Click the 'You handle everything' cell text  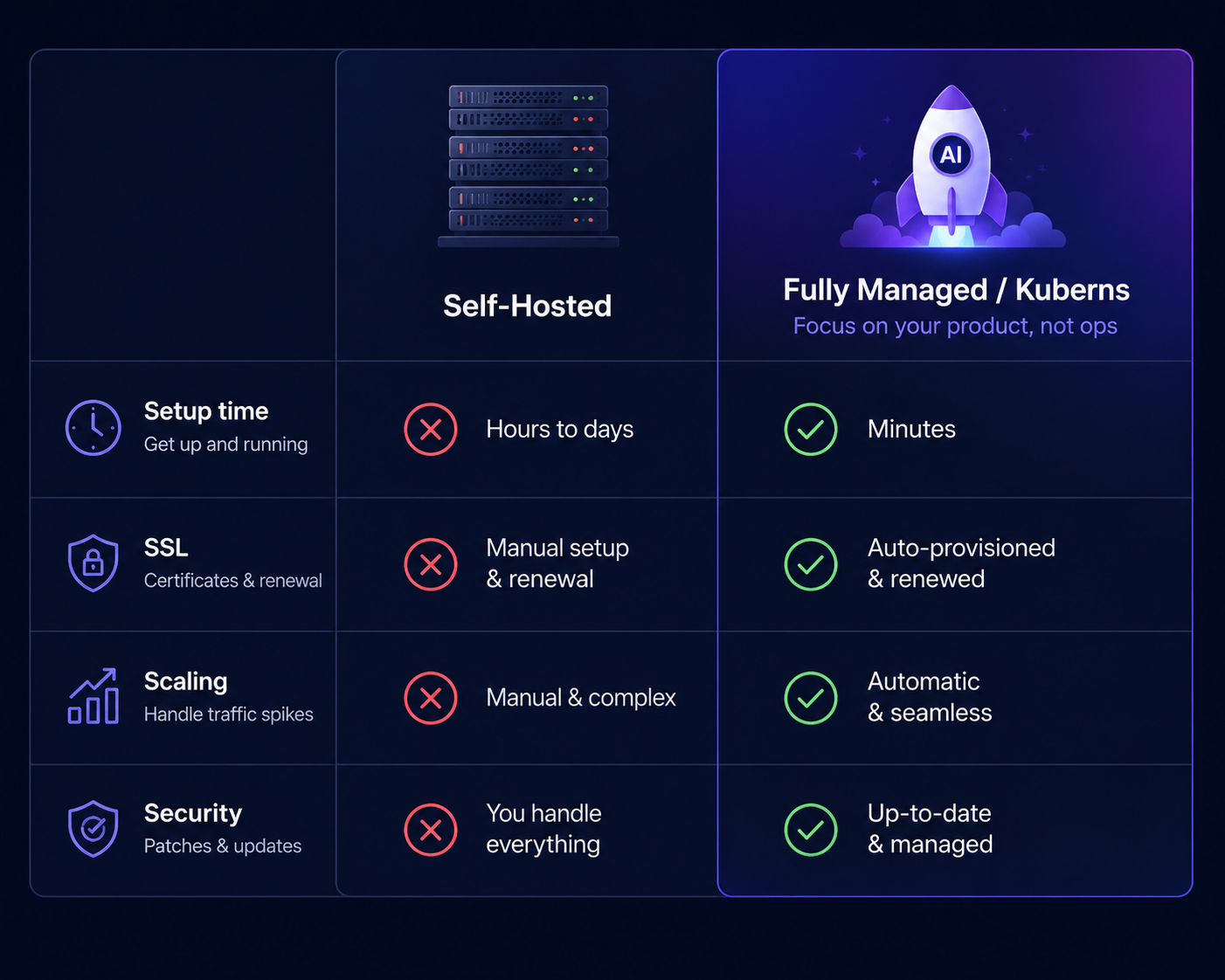click(543, 829)
